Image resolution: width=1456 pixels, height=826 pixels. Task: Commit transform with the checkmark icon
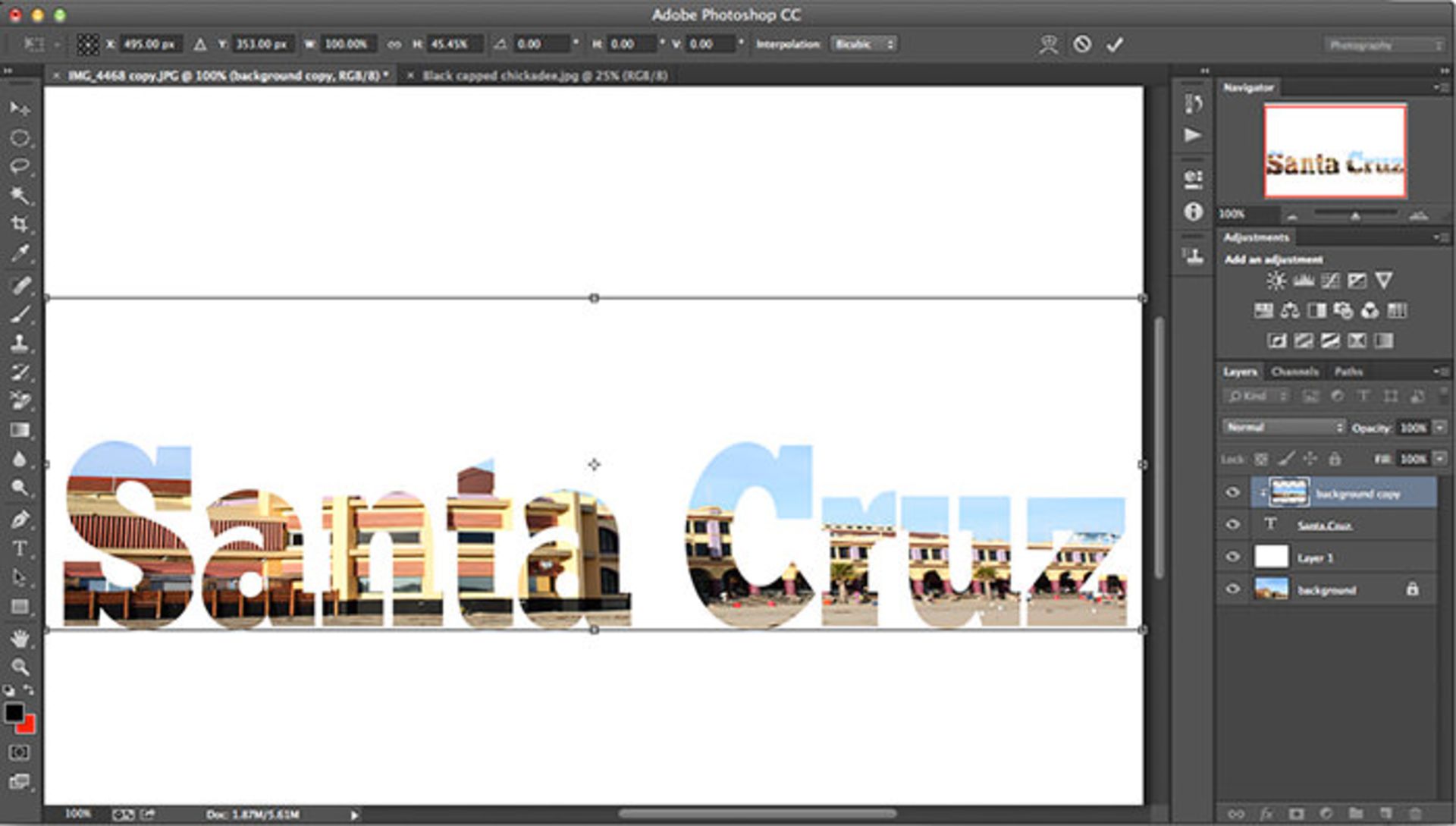1114,45
